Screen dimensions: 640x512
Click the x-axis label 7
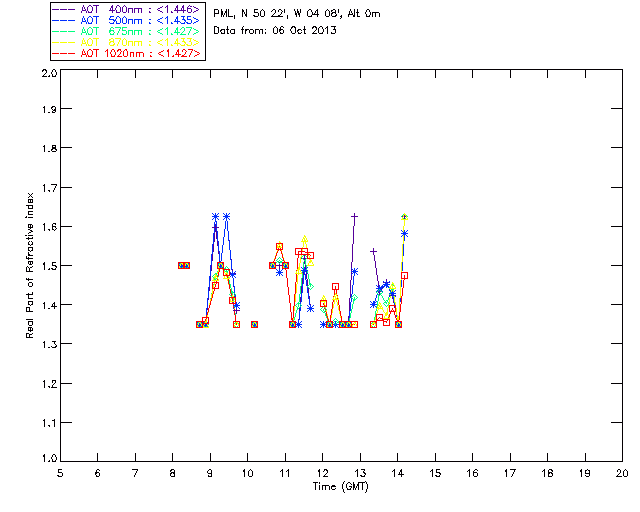(135, 473)
